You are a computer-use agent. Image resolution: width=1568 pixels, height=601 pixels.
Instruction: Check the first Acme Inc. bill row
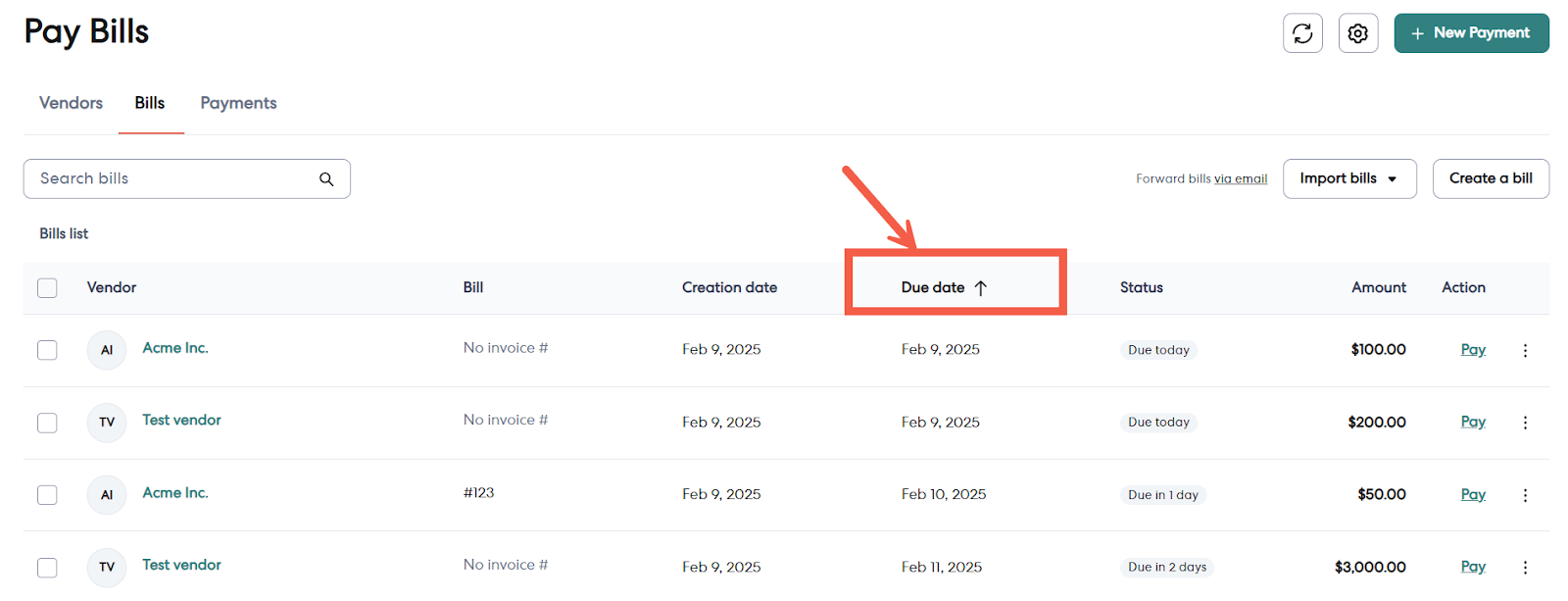(x=47, y=350)
